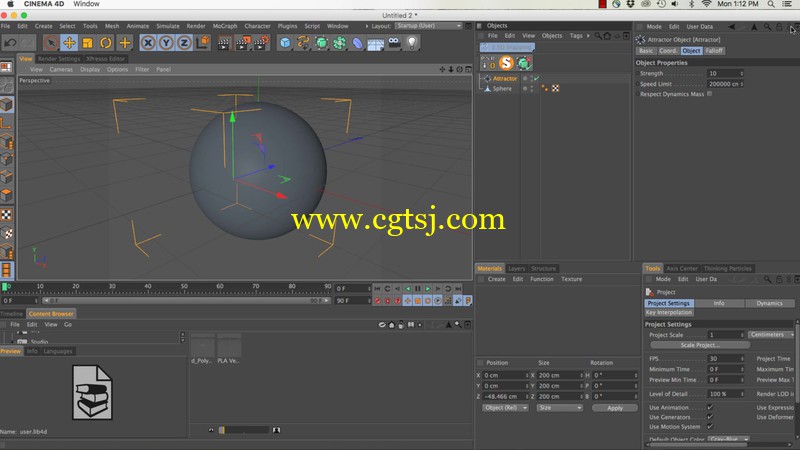The height and width of the screenshot is (450, 800).
Task: Click the orange S snapping icon
Action: [506, 63]
